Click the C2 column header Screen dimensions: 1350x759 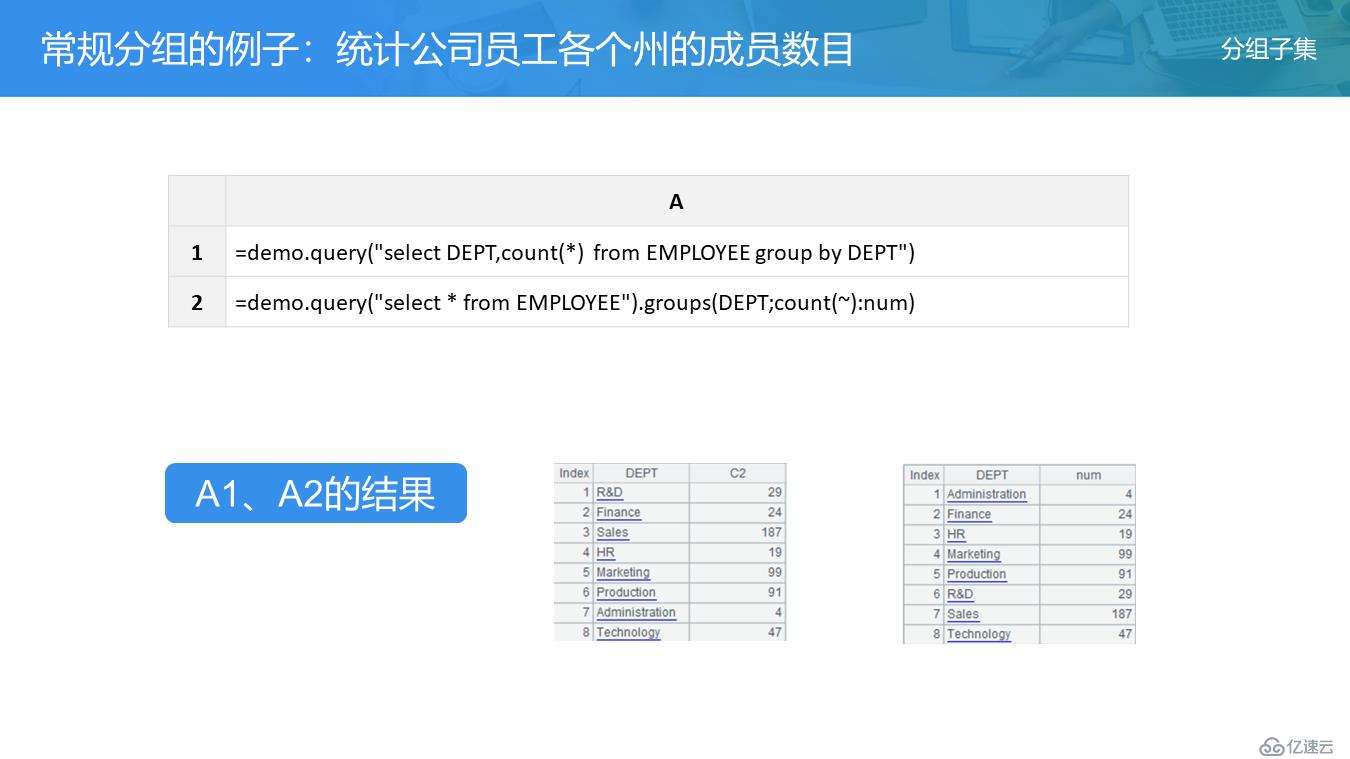pyautogui.click(x=738, y=473)
